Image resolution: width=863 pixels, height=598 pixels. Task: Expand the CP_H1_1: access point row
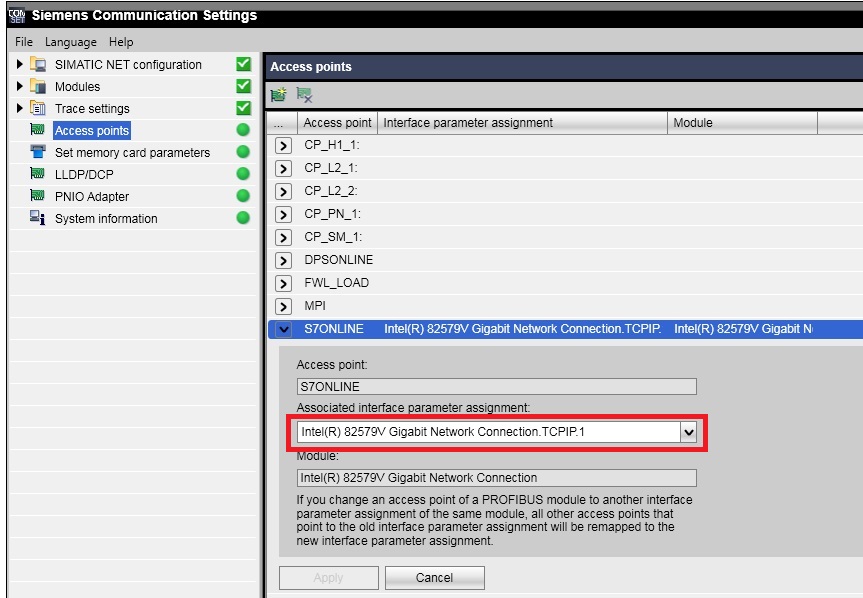point(283,146)
